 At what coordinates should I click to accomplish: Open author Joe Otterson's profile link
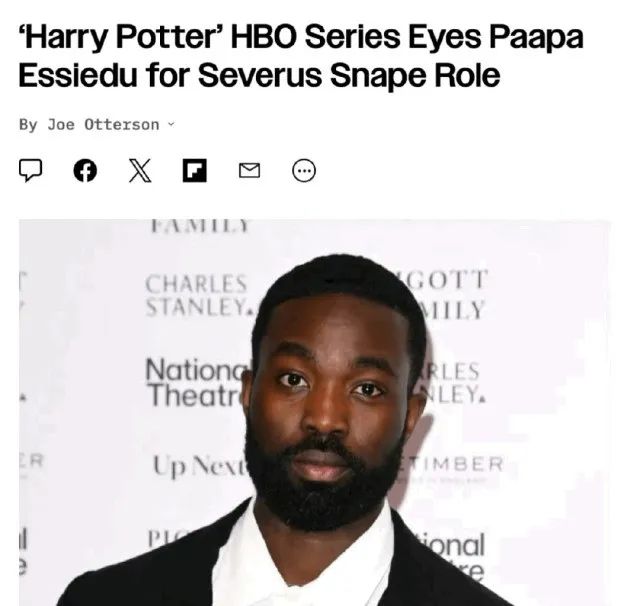tap(103, 124)
